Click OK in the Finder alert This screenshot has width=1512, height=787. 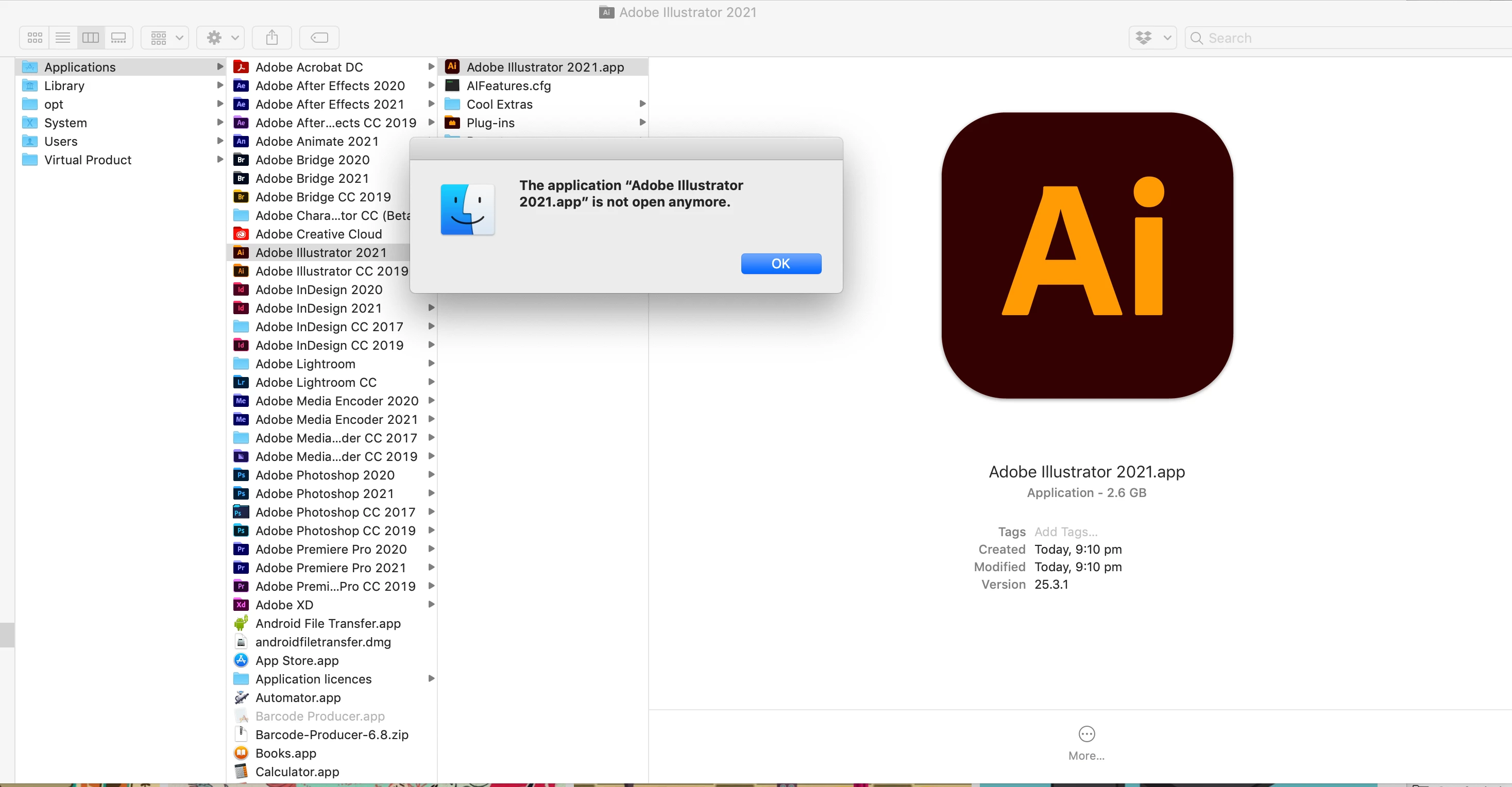click(780, 264)
